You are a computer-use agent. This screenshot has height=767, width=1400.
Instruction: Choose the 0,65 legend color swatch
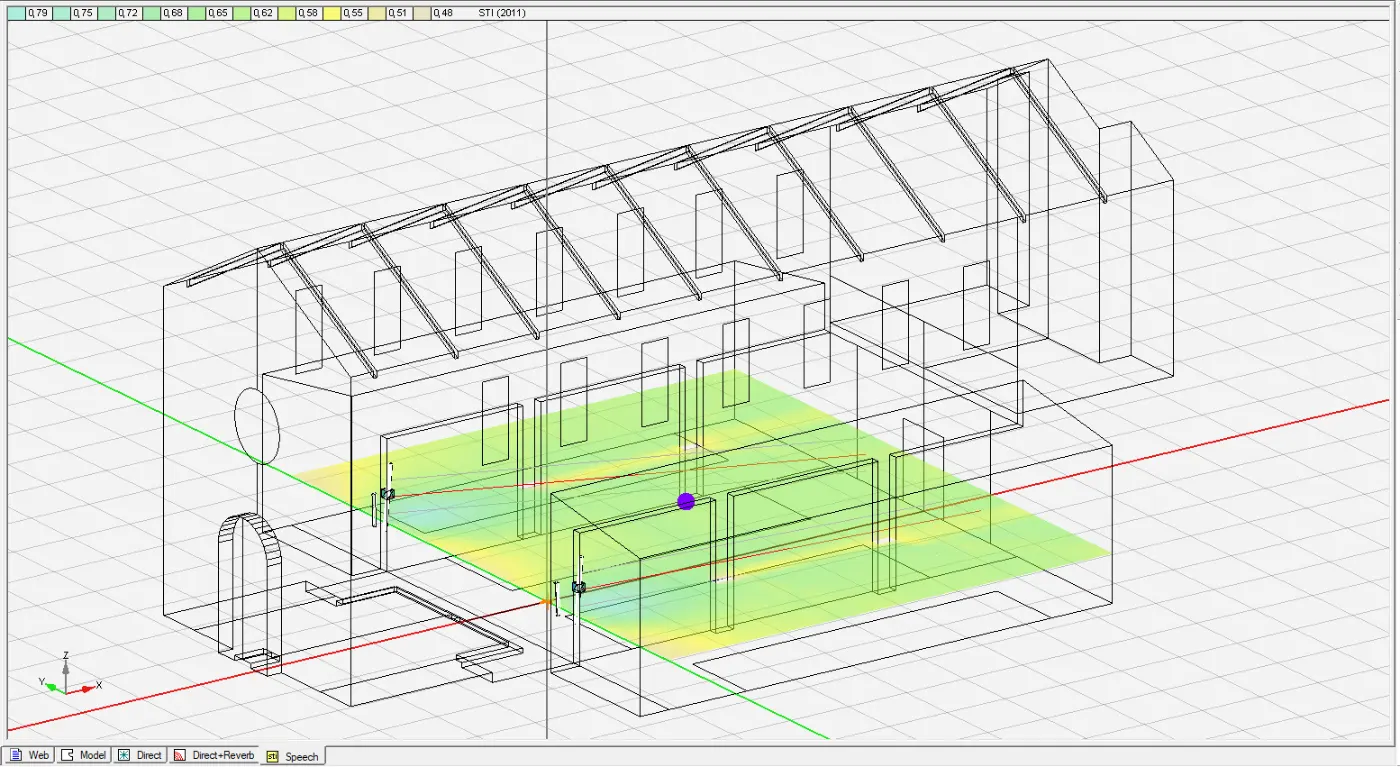(196, 13)
